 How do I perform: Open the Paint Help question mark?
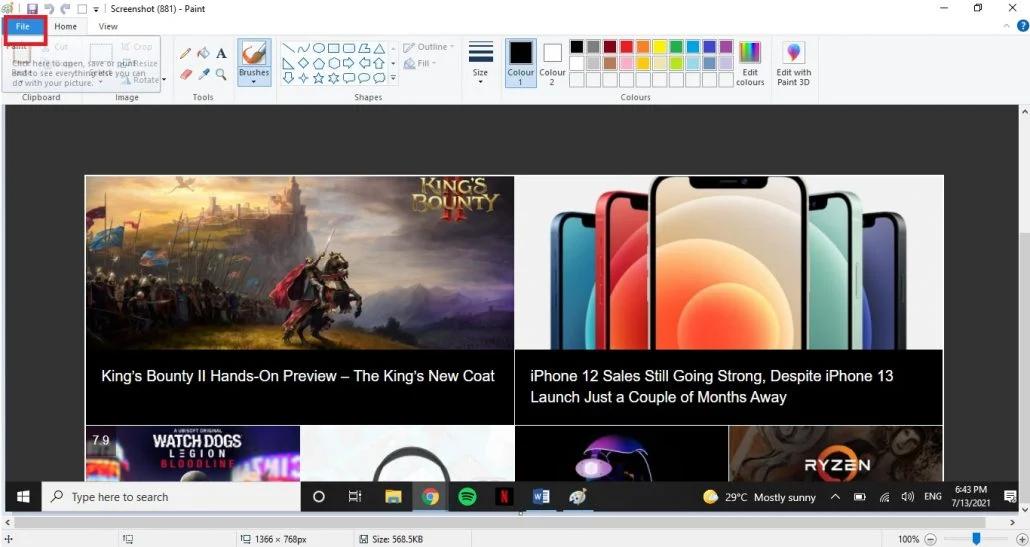[x=1023, y=26]
